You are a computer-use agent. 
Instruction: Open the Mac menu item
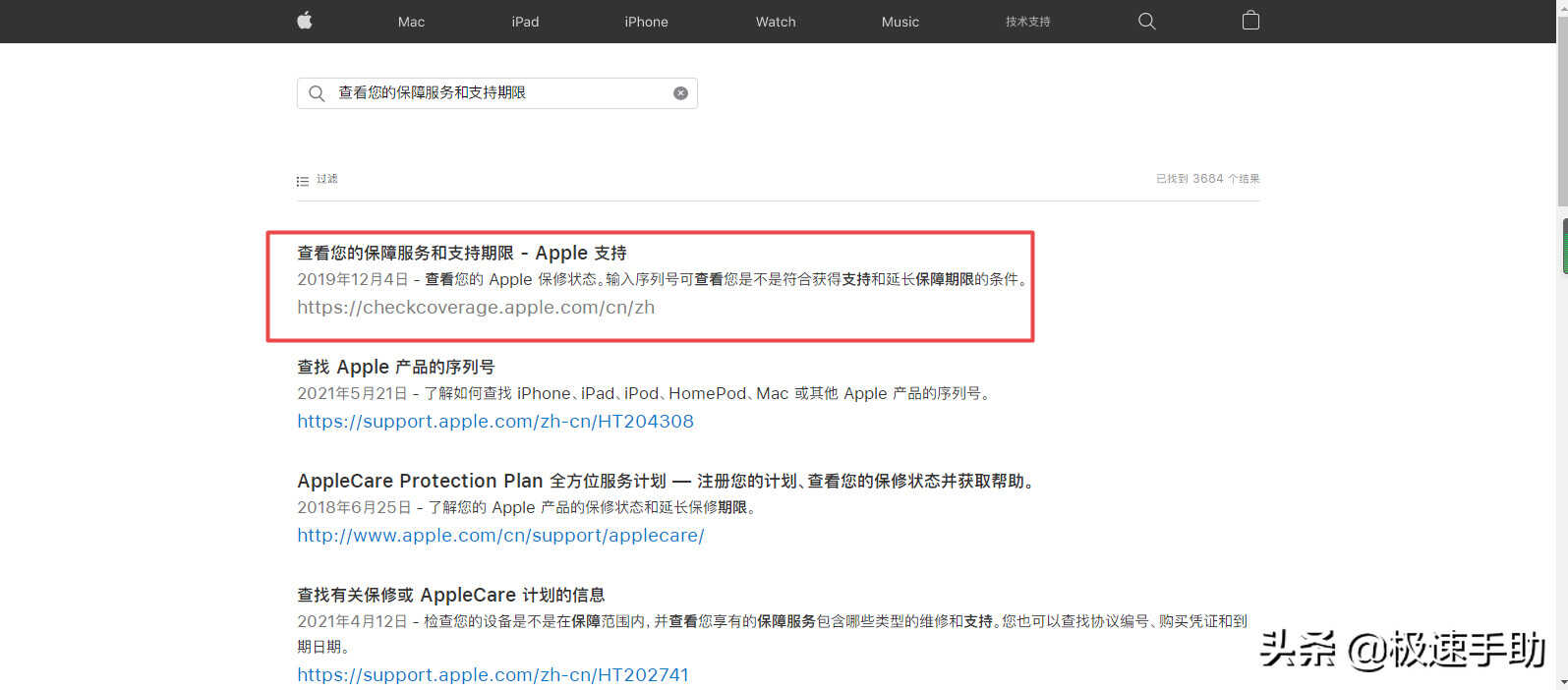(411, 22)
